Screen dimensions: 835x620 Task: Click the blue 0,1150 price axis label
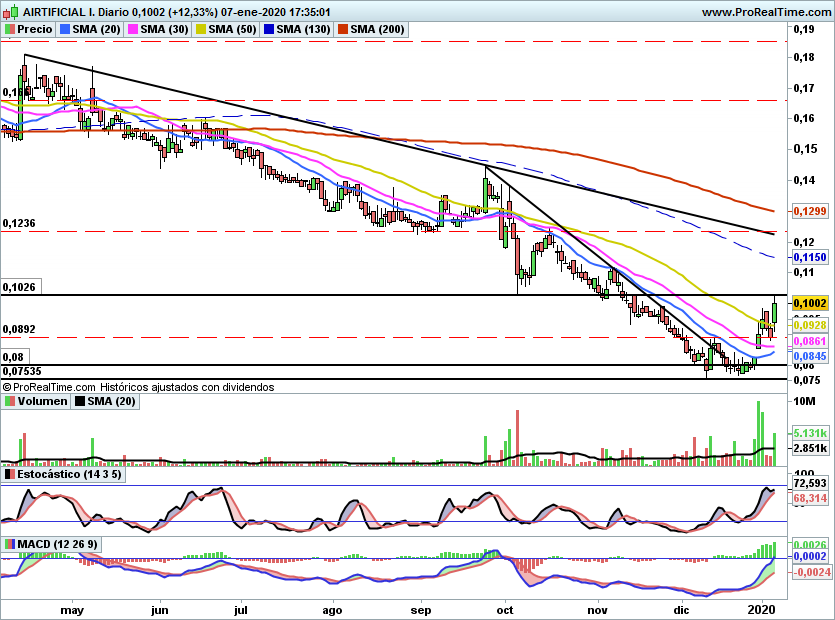(x=808, y=257)
